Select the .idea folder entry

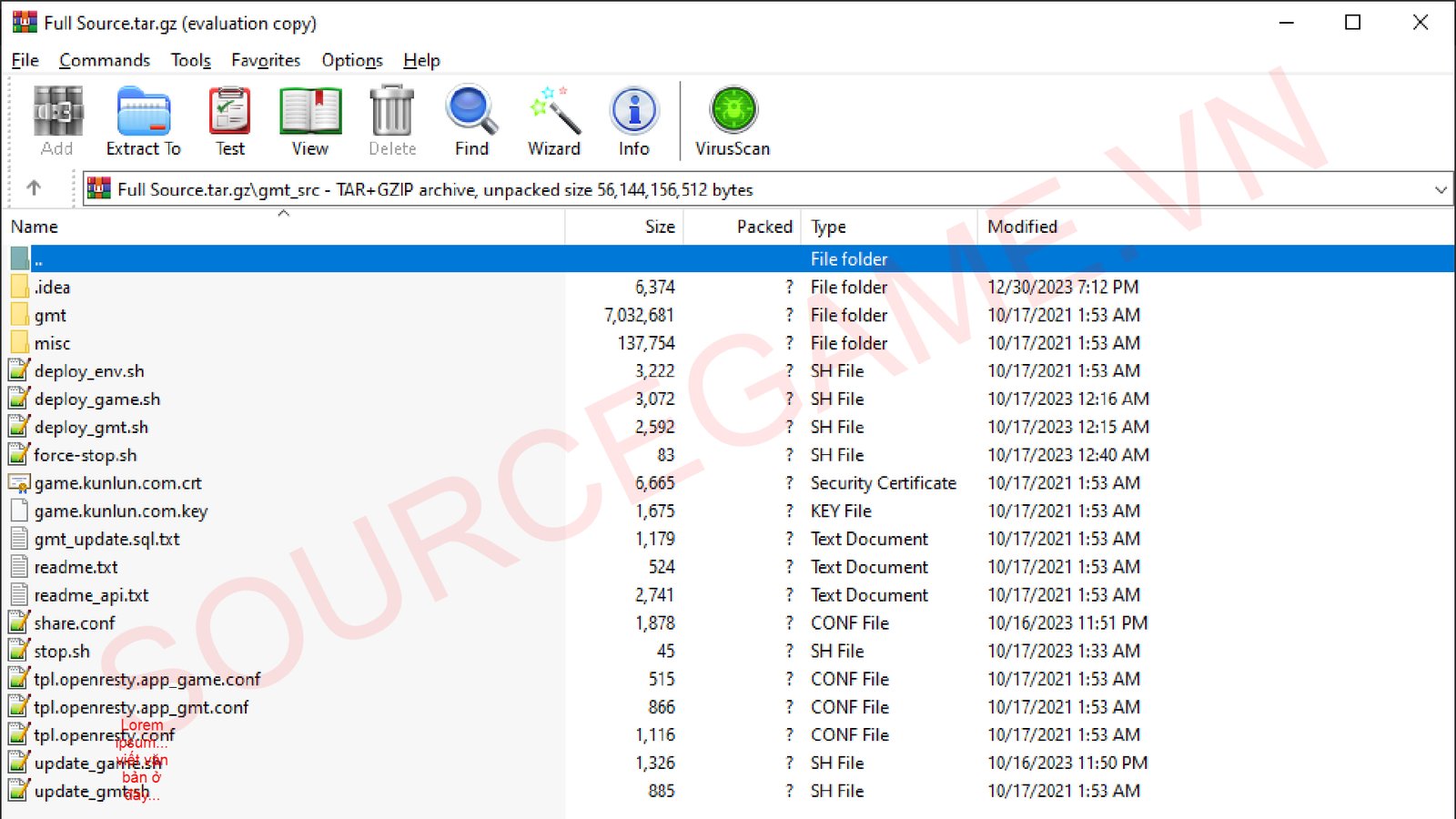pos(52,288)
